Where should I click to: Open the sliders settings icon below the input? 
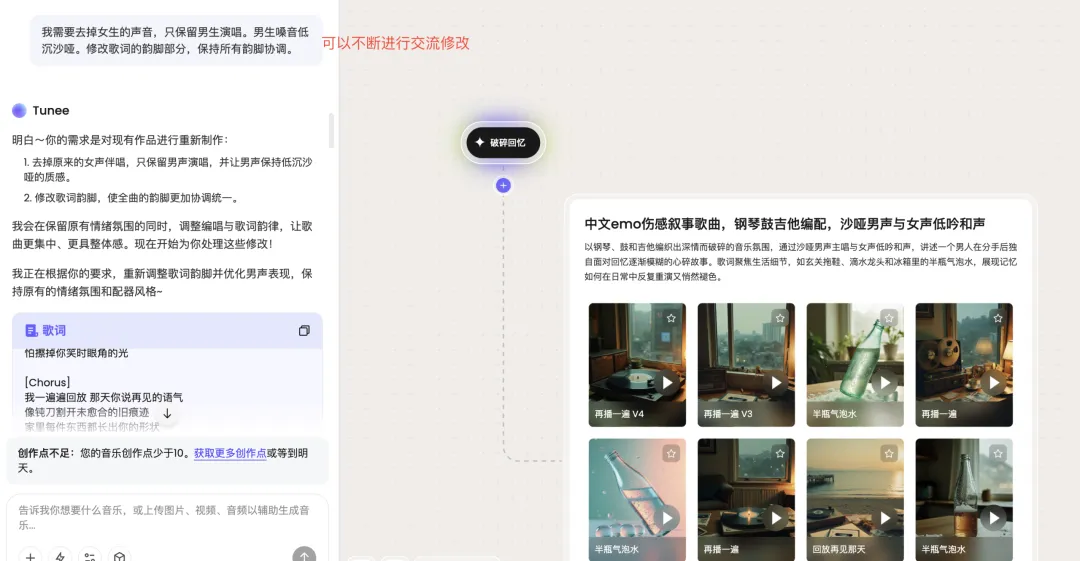coord(90,556)
